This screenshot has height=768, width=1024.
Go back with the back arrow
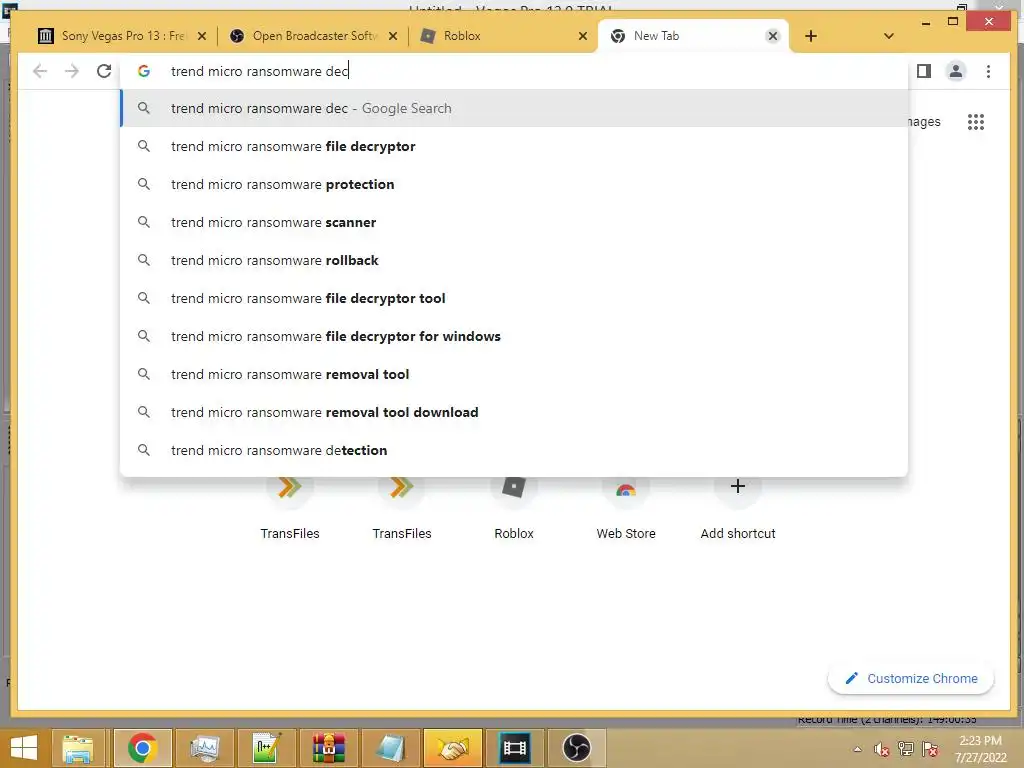(x=40, y=71)
